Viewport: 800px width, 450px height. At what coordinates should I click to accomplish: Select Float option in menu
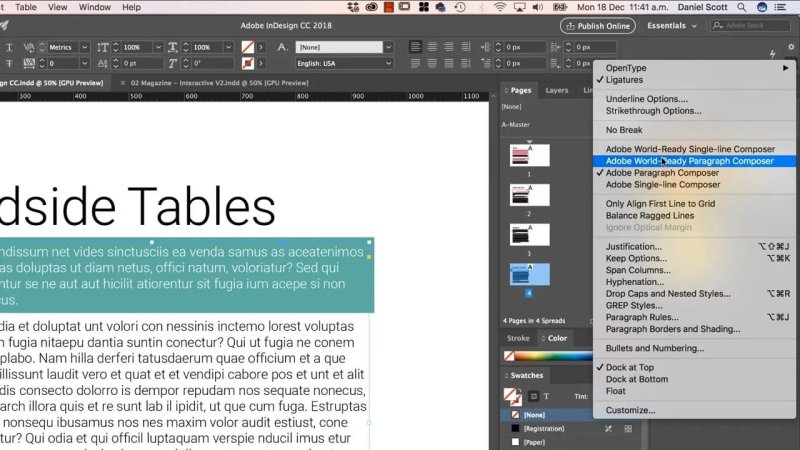(x=694, y=391)
